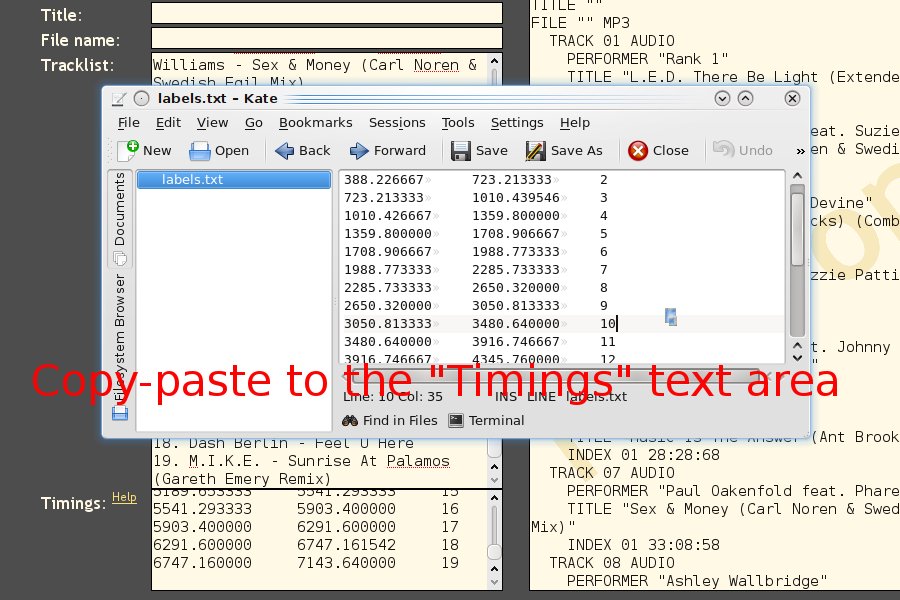Image resolution: width=900 pixels, height=600 pixels.
Task: Click value 2650.320000 at line start
Action: coord(387,306)
